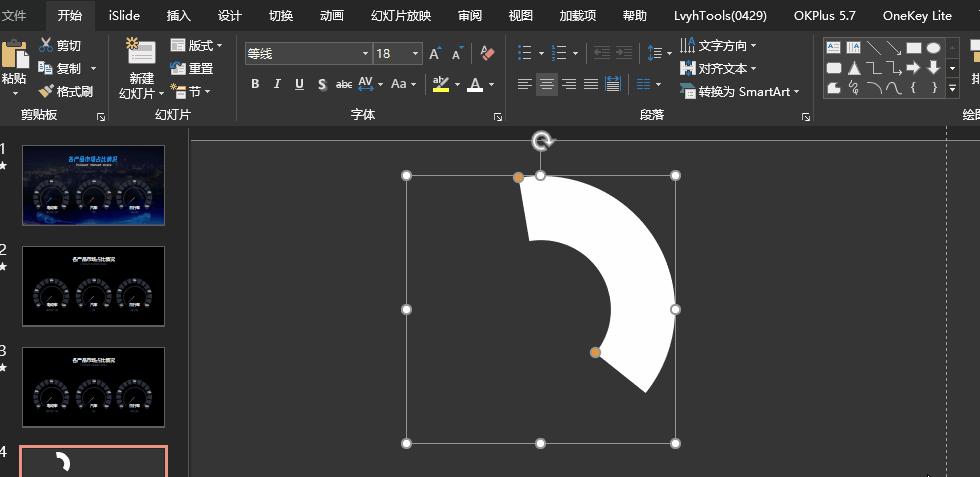Open the font name dropdown (等线)
The image size is (980, 477).
click(x=365, y=53)
